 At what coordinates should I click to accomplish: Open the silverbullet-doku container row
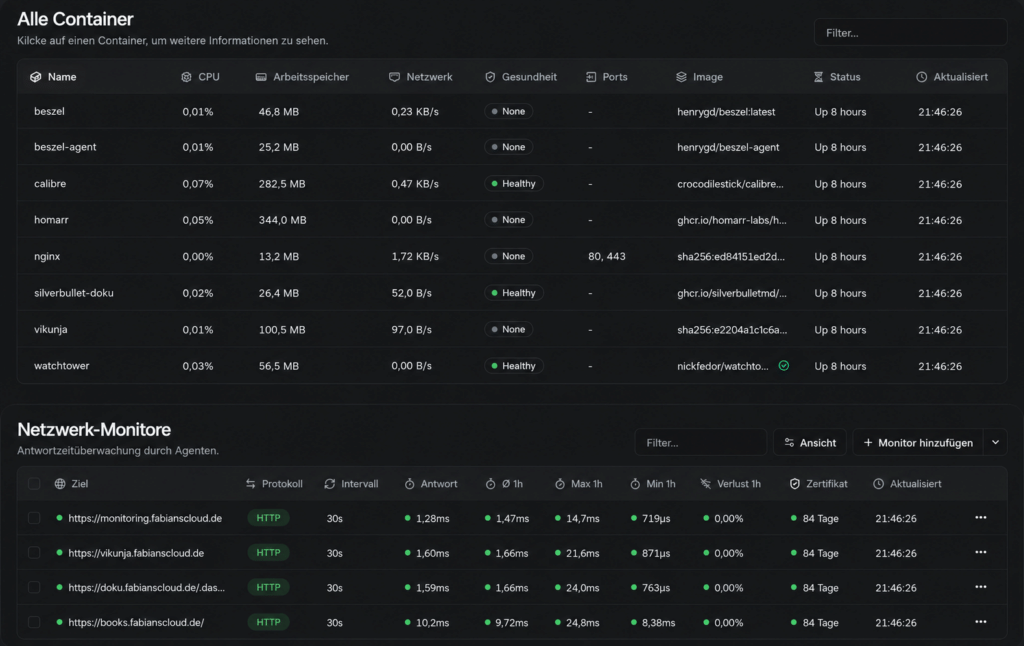tap(512, 293)
